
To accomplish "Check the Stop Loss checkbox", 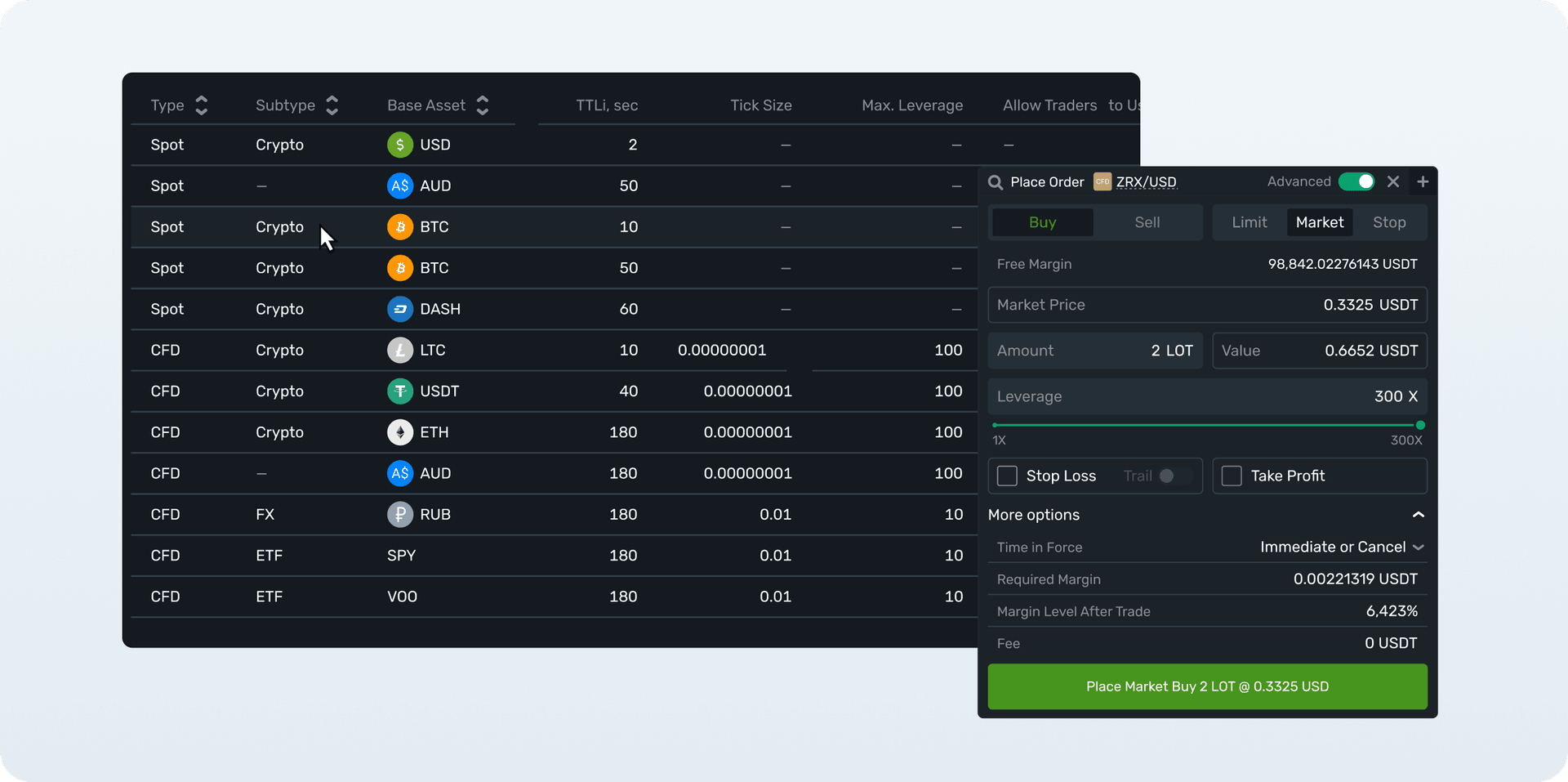I will click(1008, 476).
